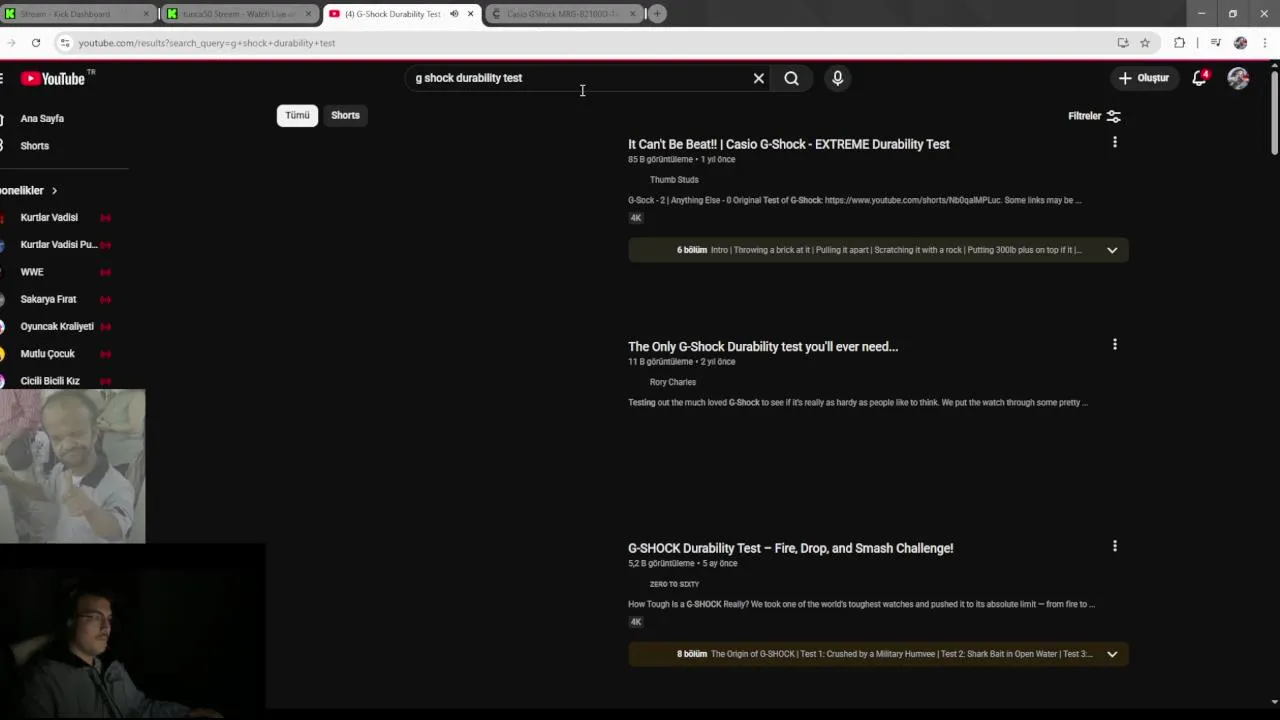Open the browser media control icon
The width and height of the screenshot is (1280, 720).
click(1215, 43)
